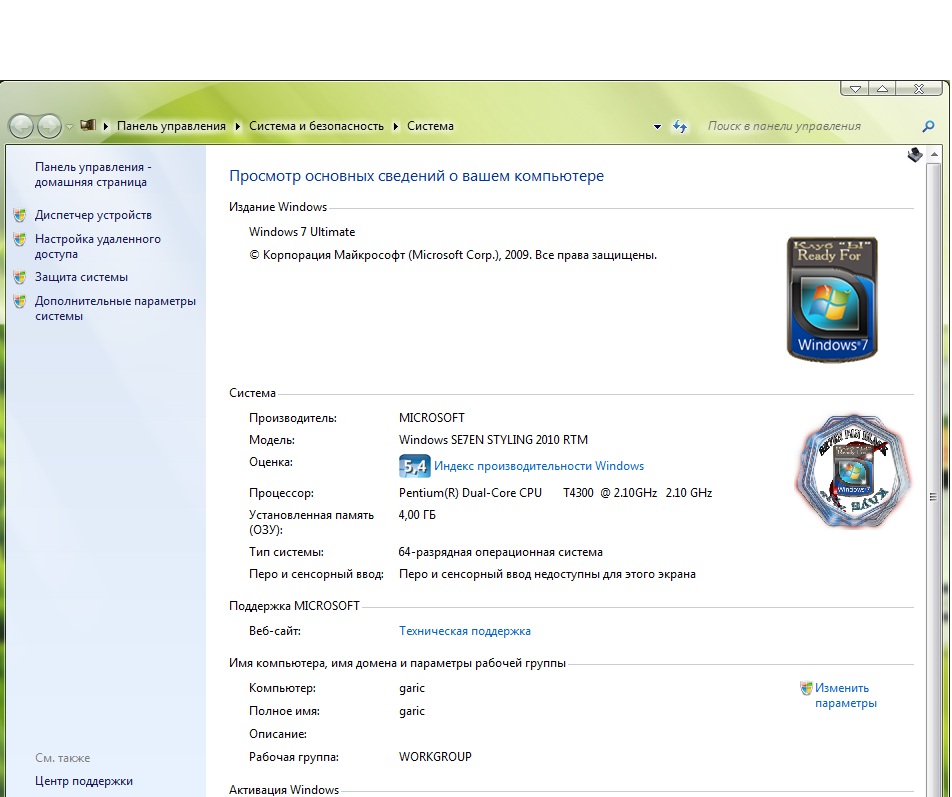Expand the arrow after Панель управления breadcrumb
The height and width of the screenshot is (797, 952).
click(x=237, y=126)
